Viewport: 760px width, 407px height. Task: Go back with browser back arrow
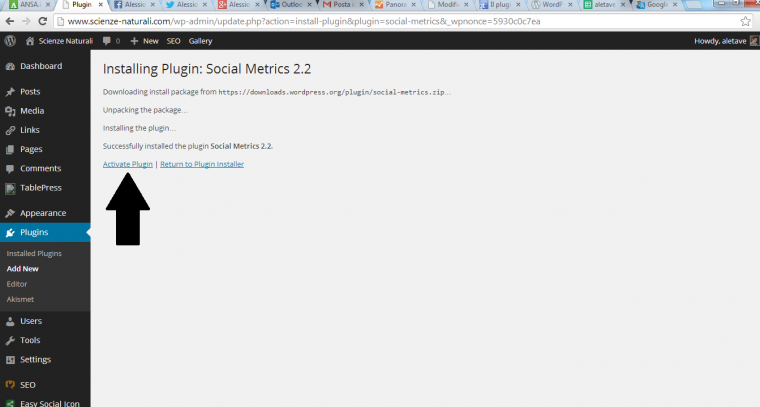pos(10,21)
